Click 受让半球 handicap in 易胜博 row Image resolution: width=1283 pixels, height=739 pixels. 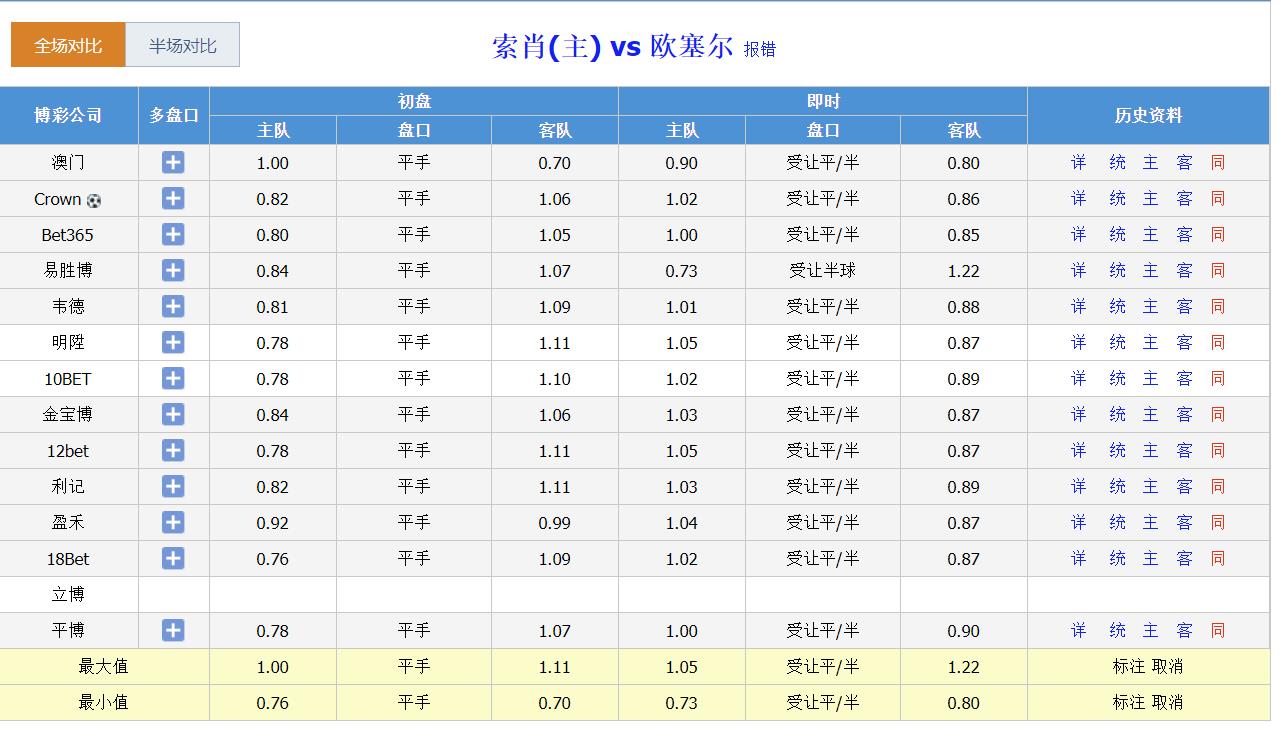point(823,271)
